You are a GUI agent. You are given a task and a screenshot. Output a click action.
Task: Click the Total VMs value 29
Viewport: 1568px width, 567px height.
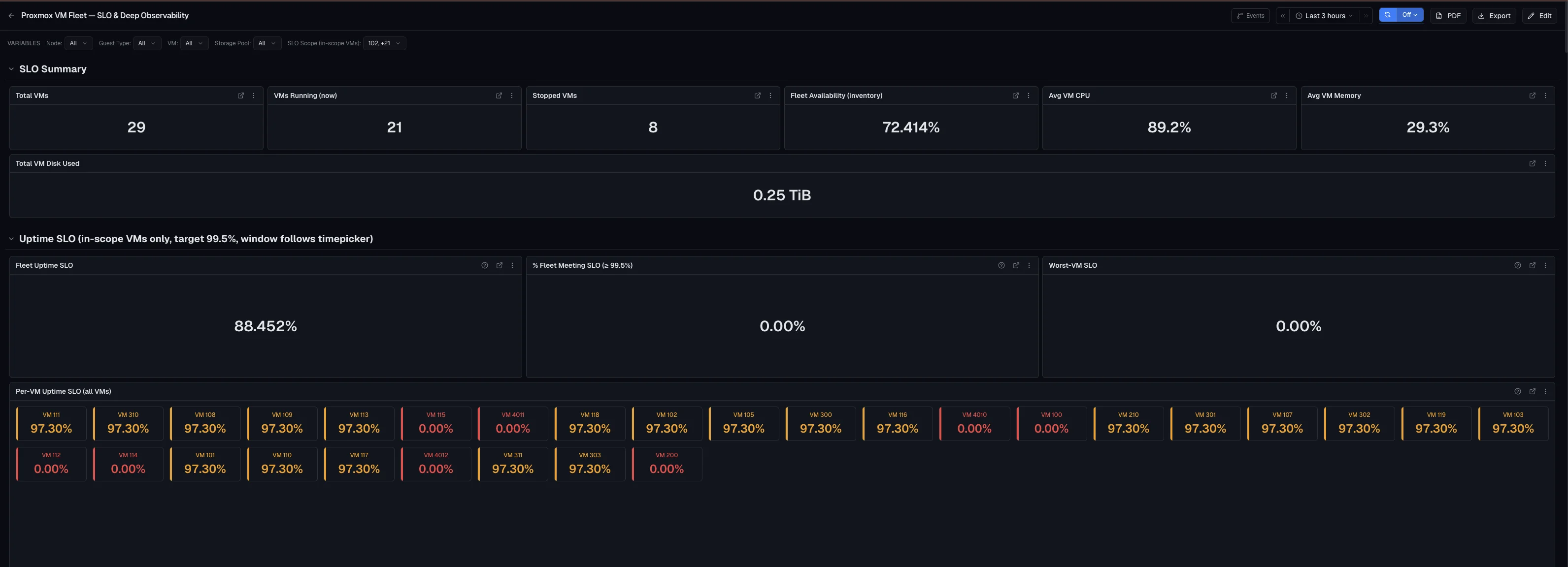pos(136,127)
